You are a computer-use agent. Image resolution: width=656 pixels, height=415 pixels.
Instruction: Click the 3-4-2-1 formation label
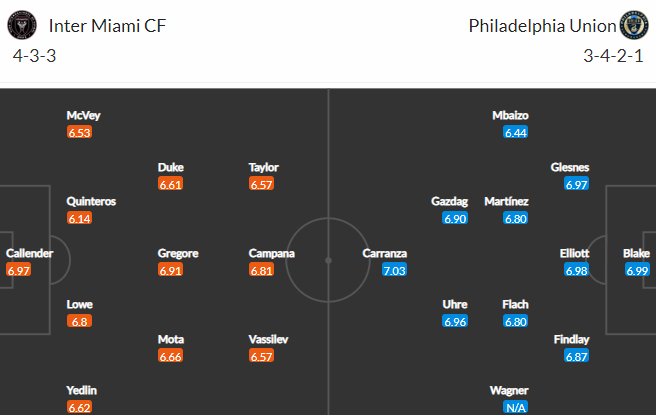[x=613, y=56]
